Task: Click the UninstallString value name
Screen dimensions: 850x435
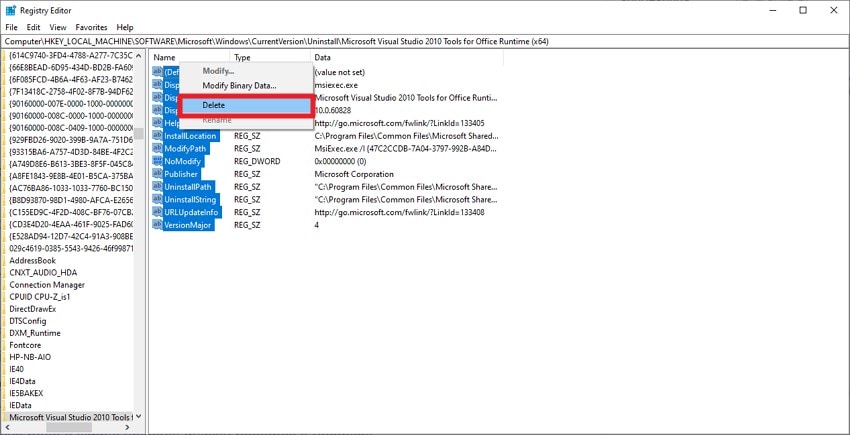Action: tap(190, 200)
